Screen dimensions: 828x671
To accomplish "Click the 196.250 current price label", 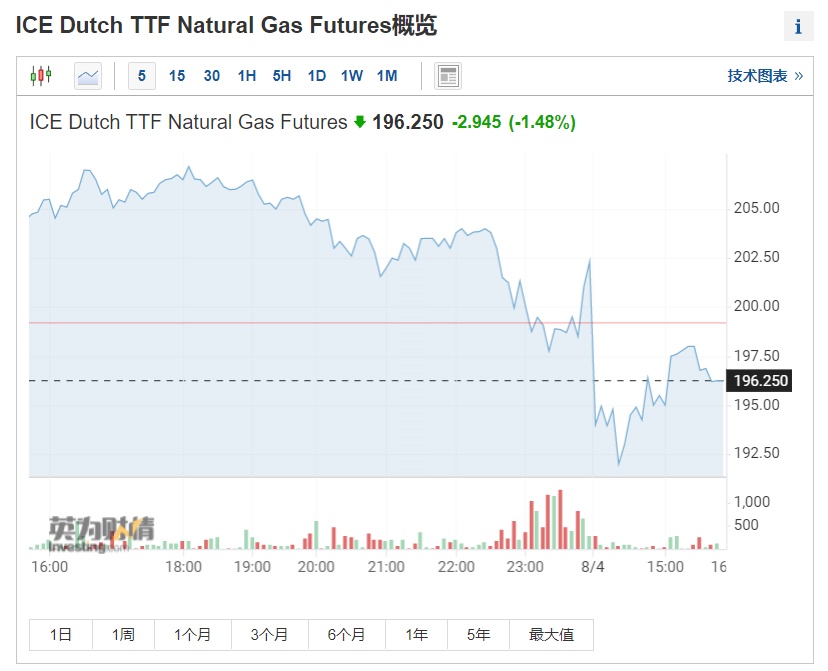I will click(x=761, y=381).
